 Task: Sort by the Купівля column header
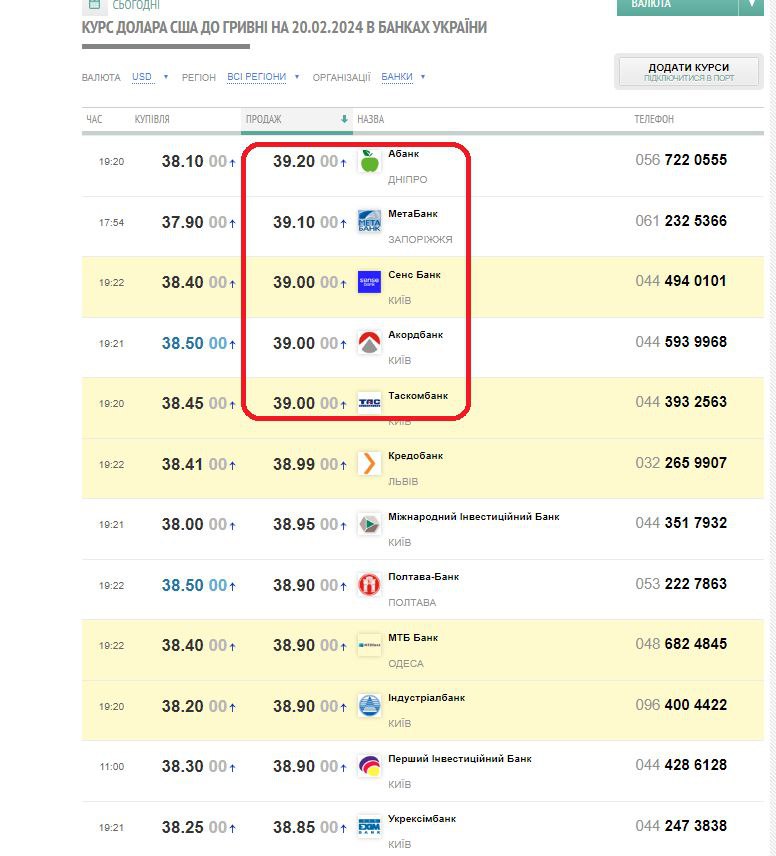[152, 120]
